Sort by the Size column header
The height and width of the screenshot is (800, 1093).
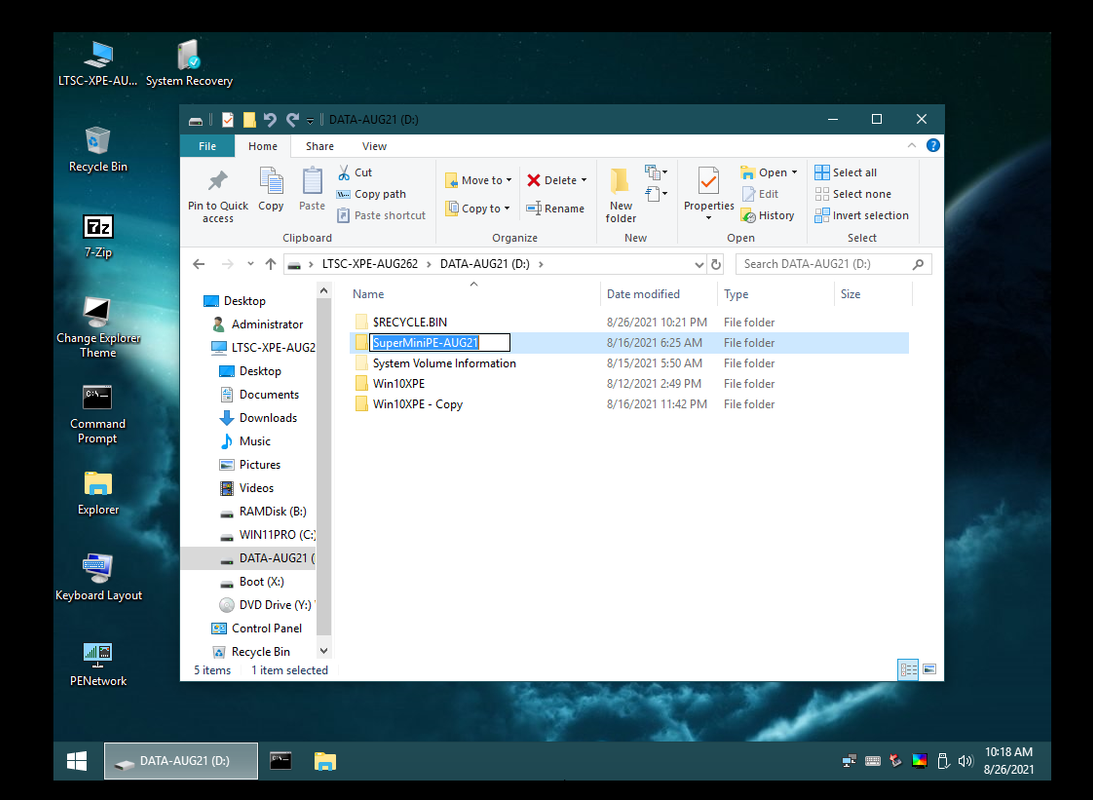(873, 294)
